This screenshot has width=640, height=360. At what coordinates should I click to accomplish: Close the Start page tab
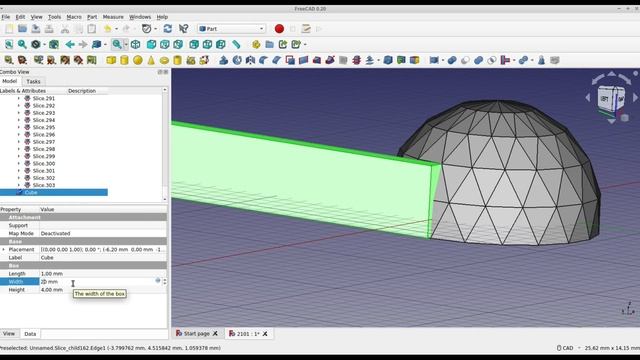click(x=215, y=334)
